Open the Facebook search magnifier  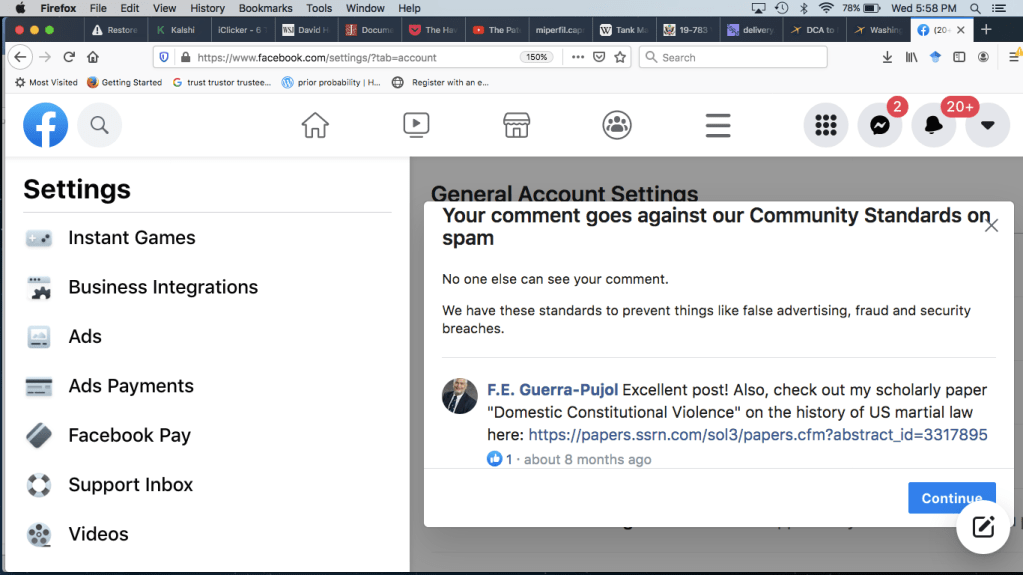point(99,125)
